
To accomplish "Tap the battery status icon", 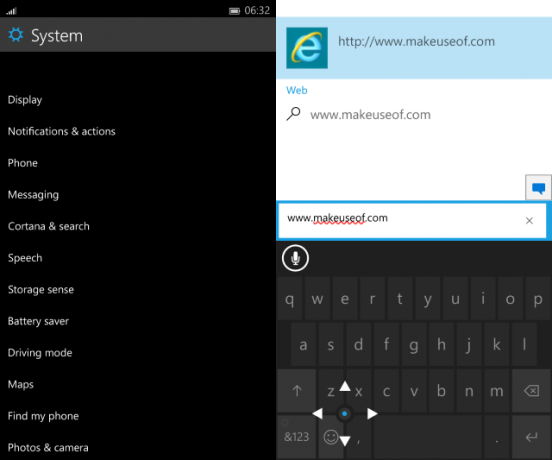I will tap(234, 11).
